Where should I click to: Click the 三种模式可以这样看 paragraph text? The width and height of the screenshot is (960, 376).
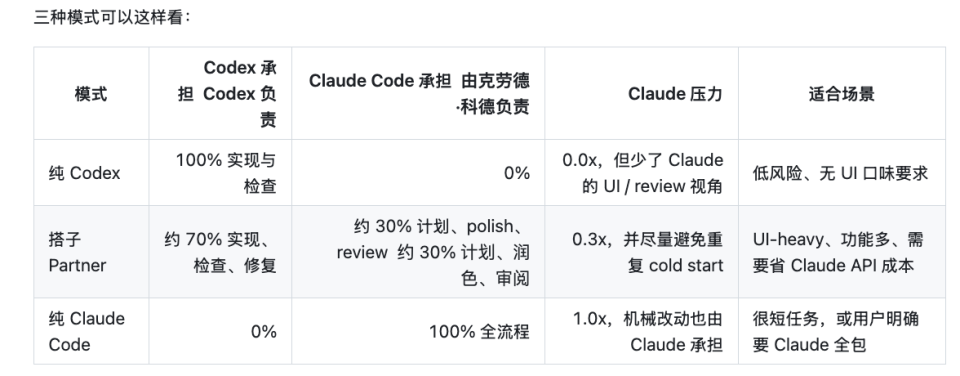point(113,17)
